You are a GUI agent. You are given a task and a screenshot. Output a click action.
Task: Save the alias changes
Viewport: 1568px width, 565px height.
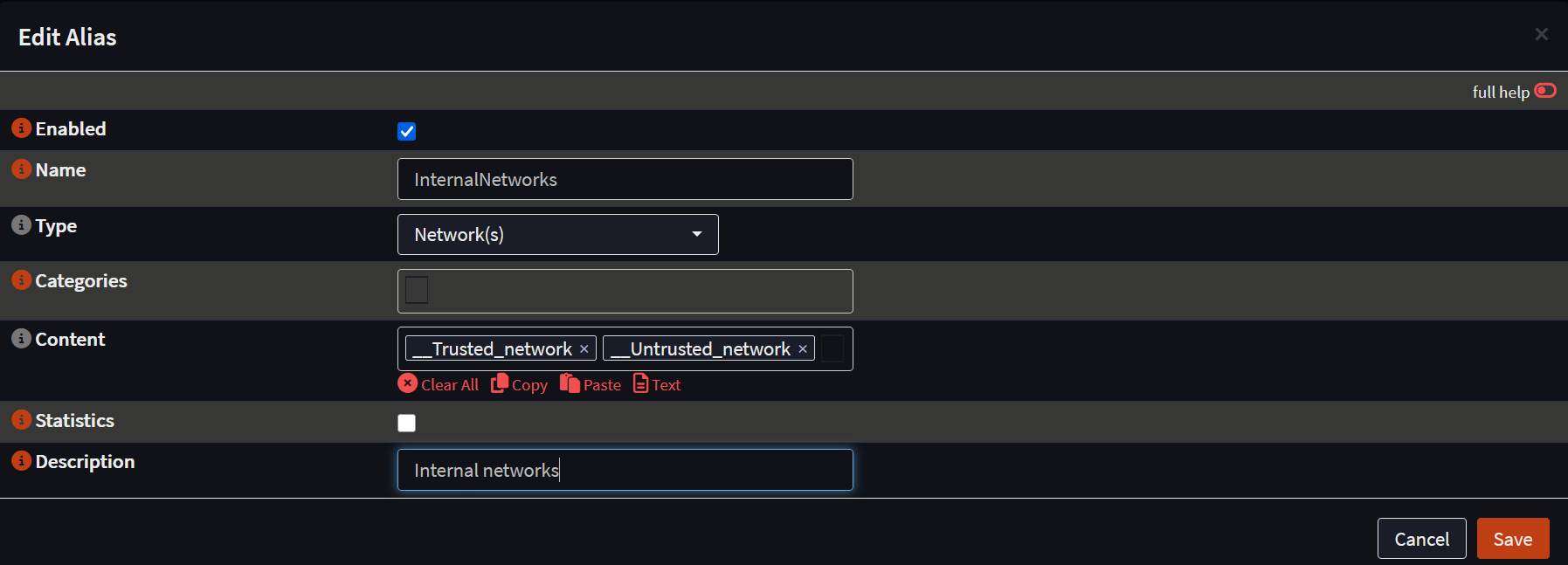[1512, 539]
